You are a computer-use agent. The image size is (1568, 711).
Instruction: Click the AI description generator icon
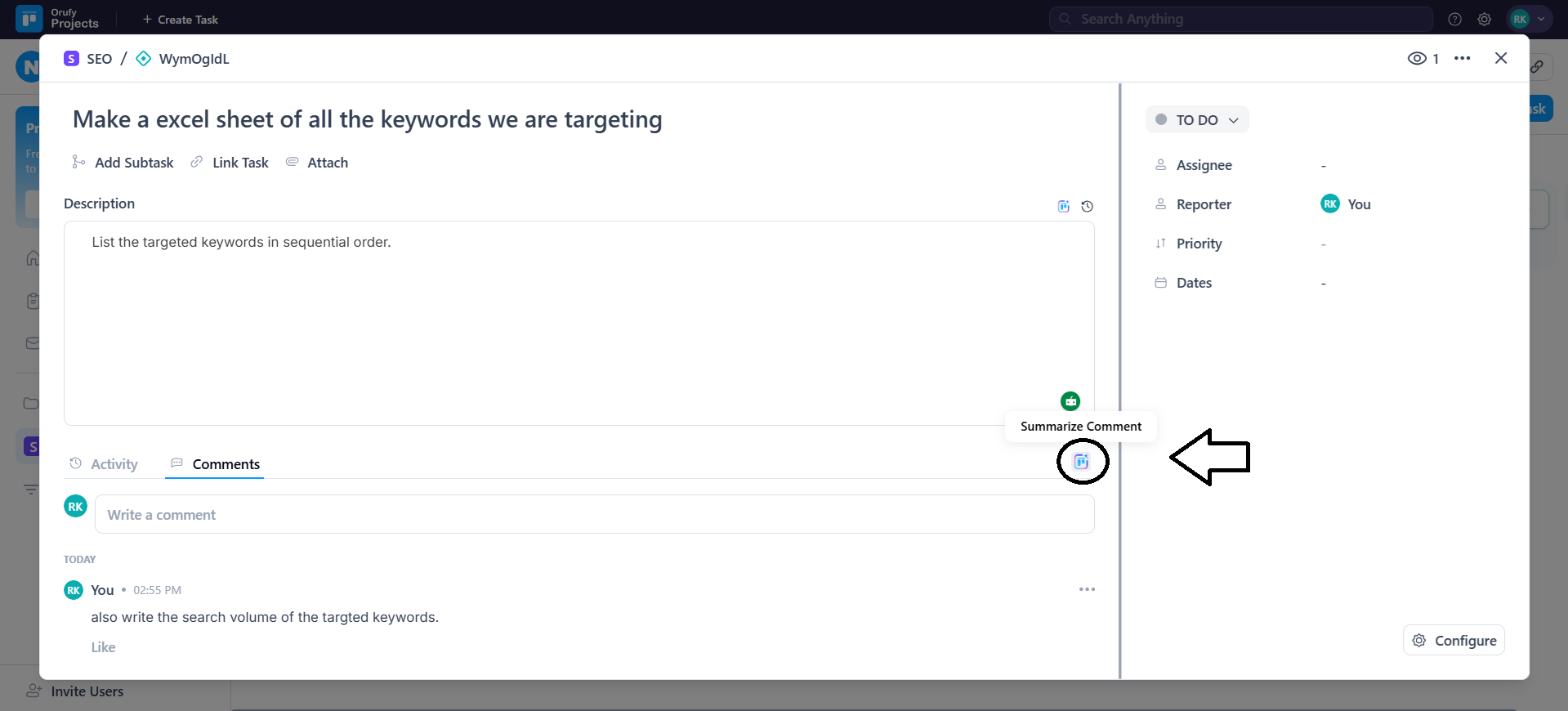coord(1063,206)
